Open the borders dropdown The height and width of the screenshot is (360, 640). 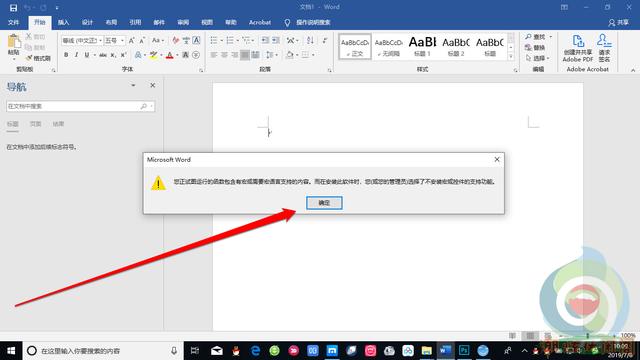click(313, 55)
